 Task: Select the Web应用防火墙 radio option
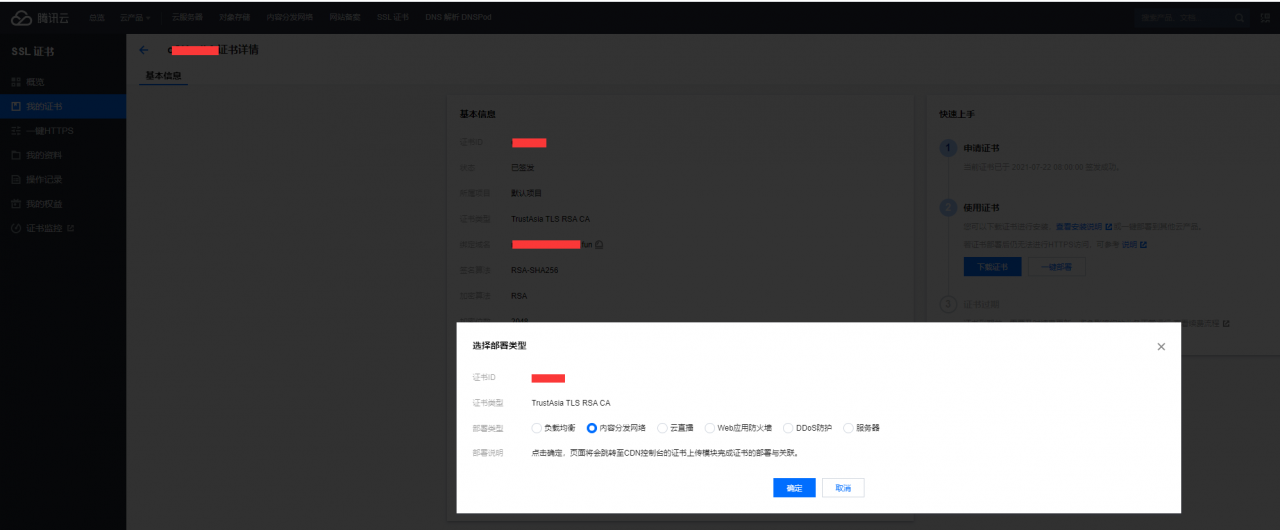tap(710, 428)
